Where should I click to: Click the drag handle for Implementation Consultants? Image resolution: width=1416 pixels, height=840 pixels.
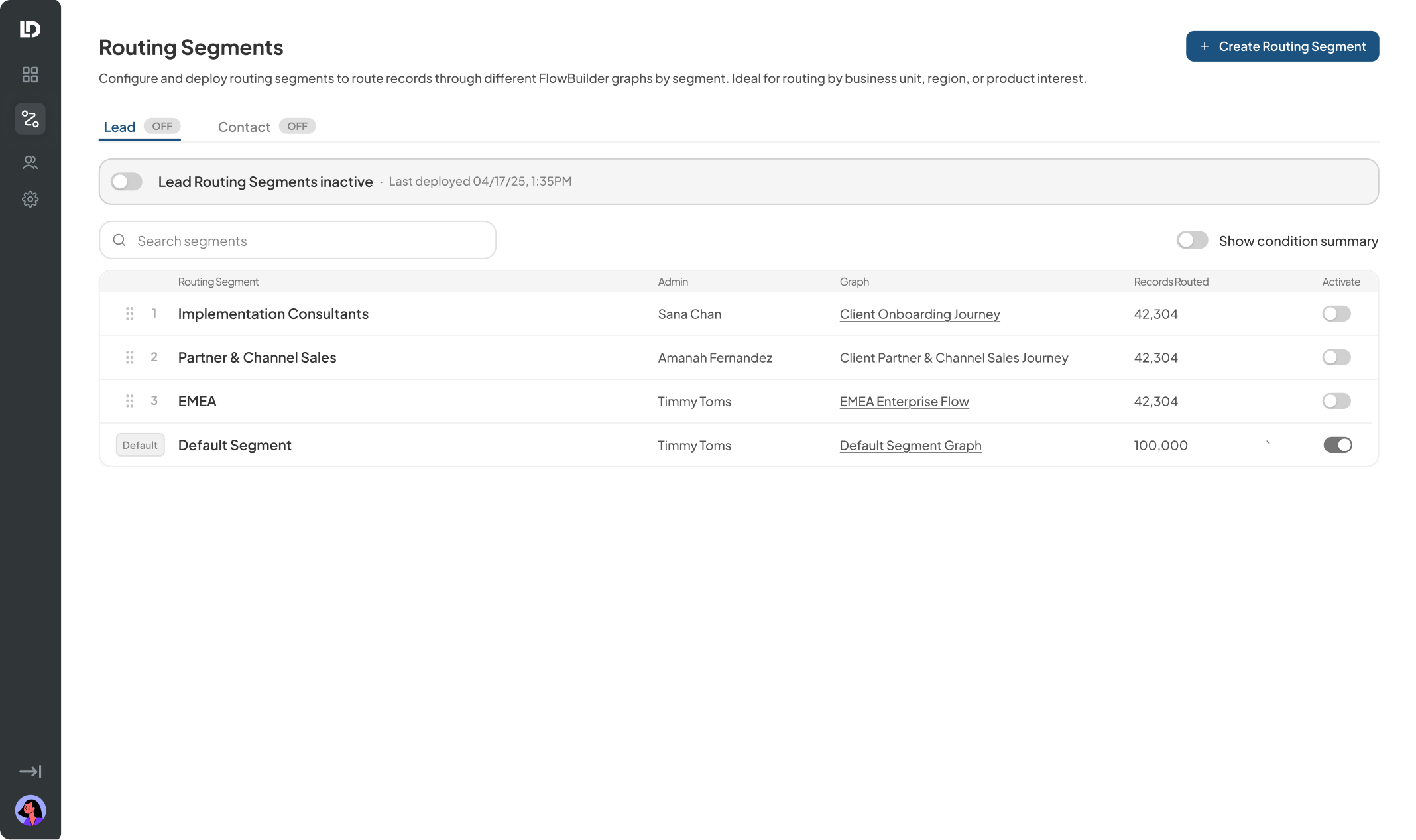[x=130, y=314]
